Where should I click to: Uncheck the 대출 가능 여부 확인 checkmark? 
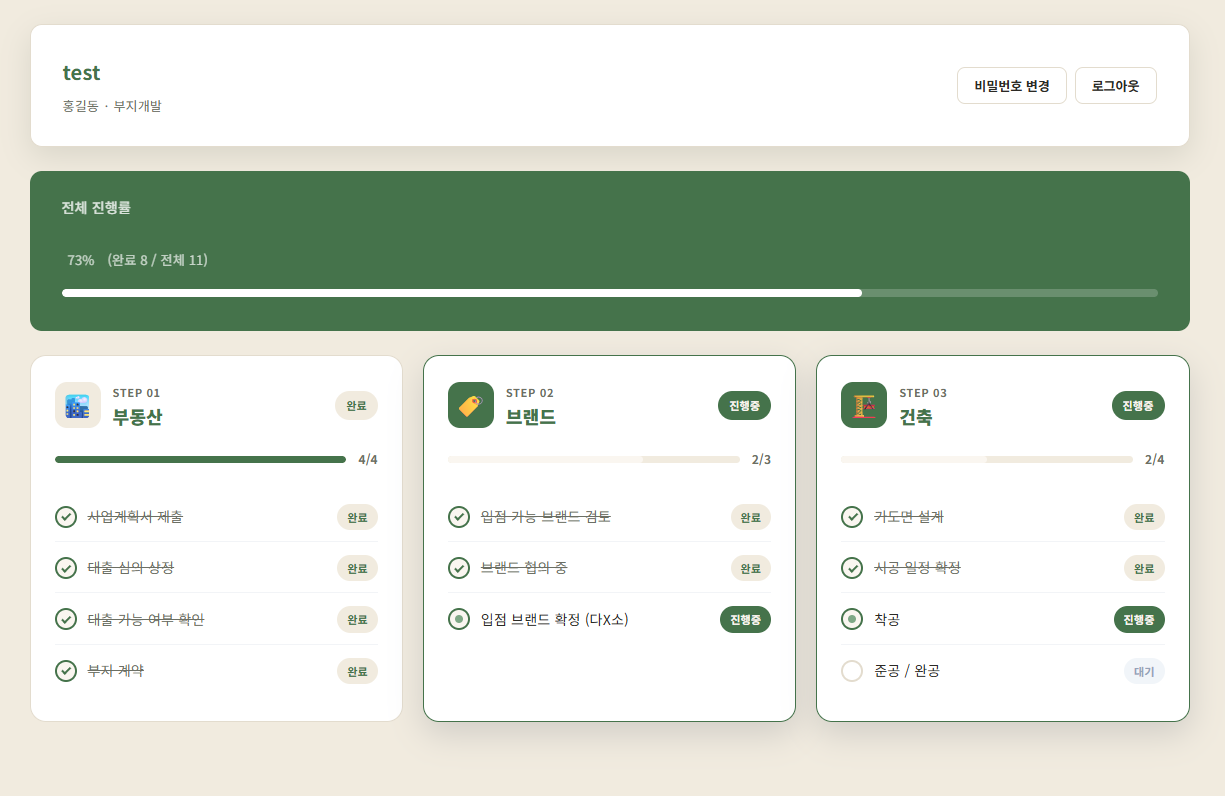[x=66, y=619]
